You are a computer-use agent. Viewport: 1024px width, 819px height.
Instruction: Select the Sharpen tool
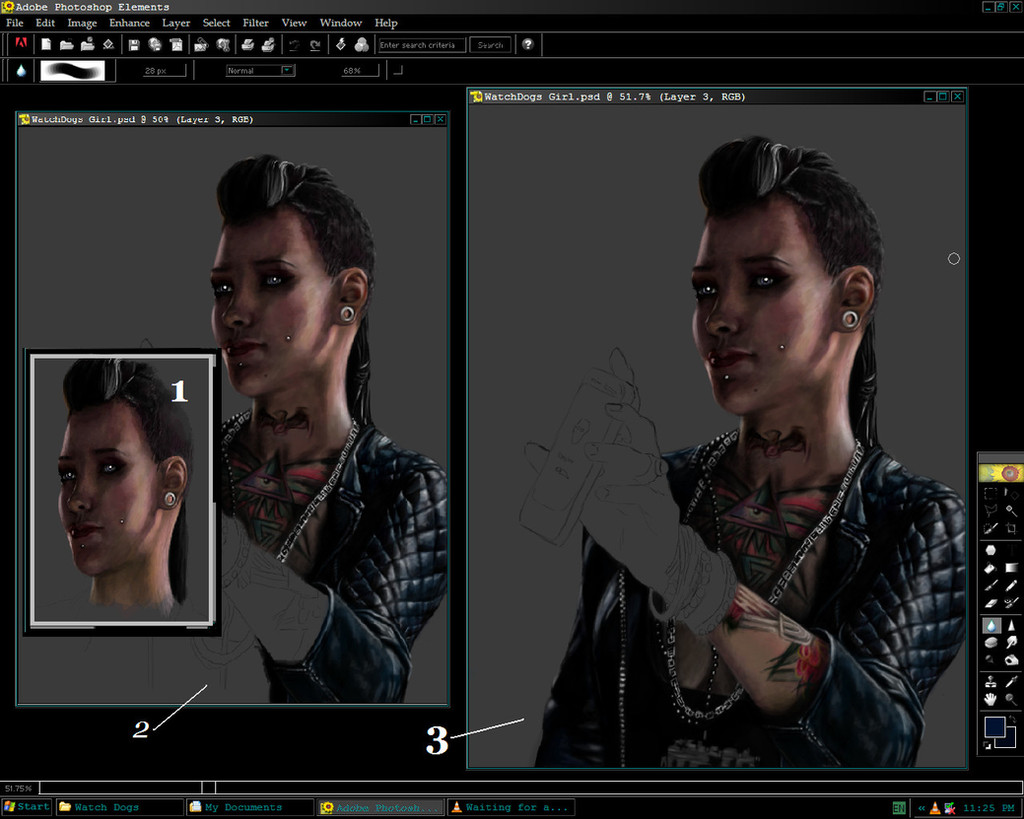coord(1011,626)
